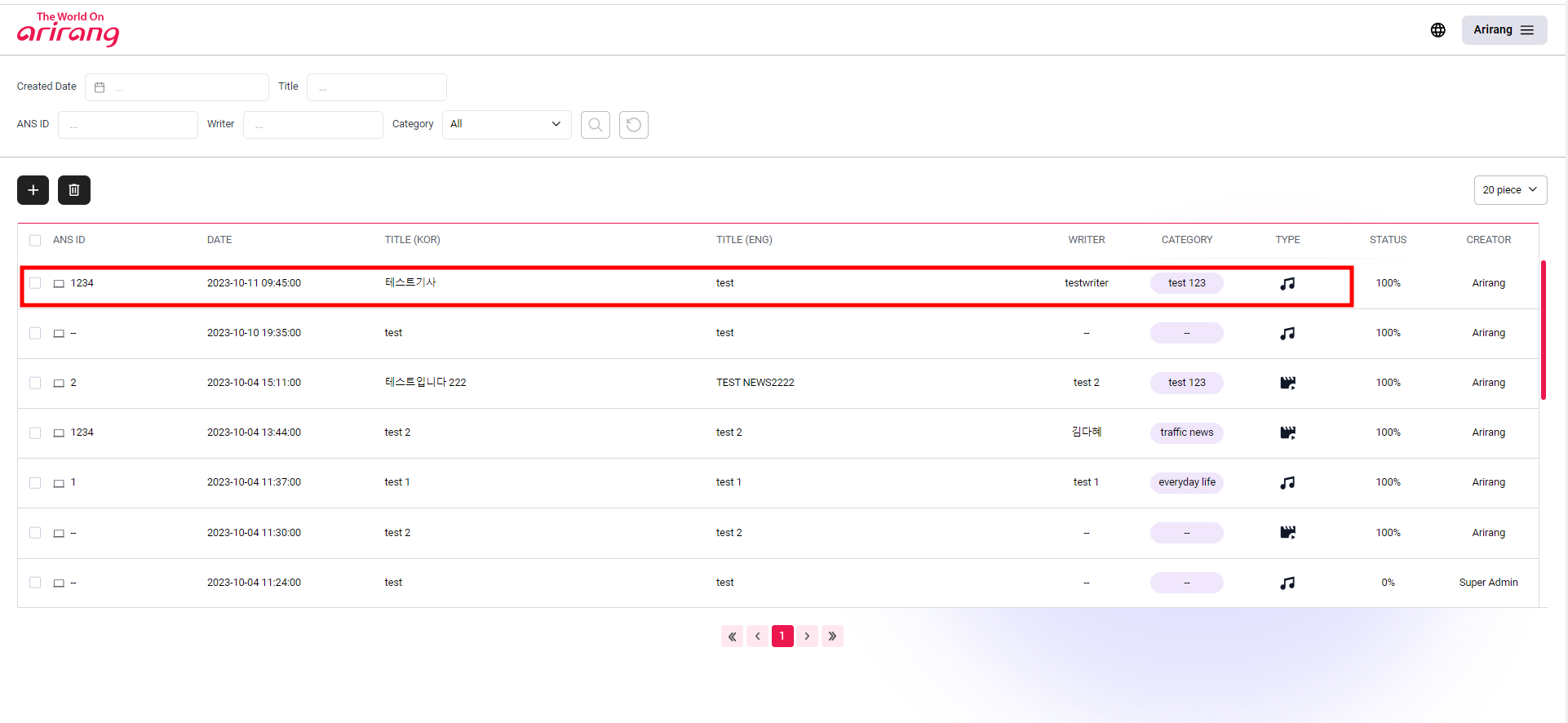Open the Arirang user menu

1504,30
